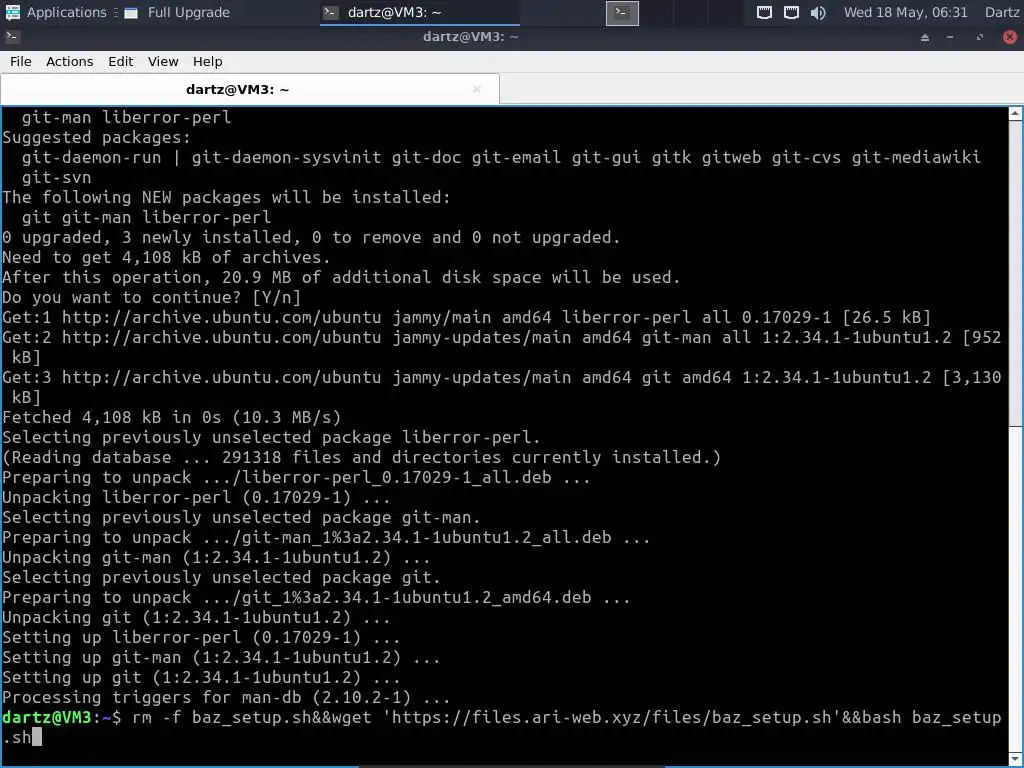The image size is (1024, 768).
Task: Click the 'Need to get 4,108 kB' line
Action: [167, 257]
